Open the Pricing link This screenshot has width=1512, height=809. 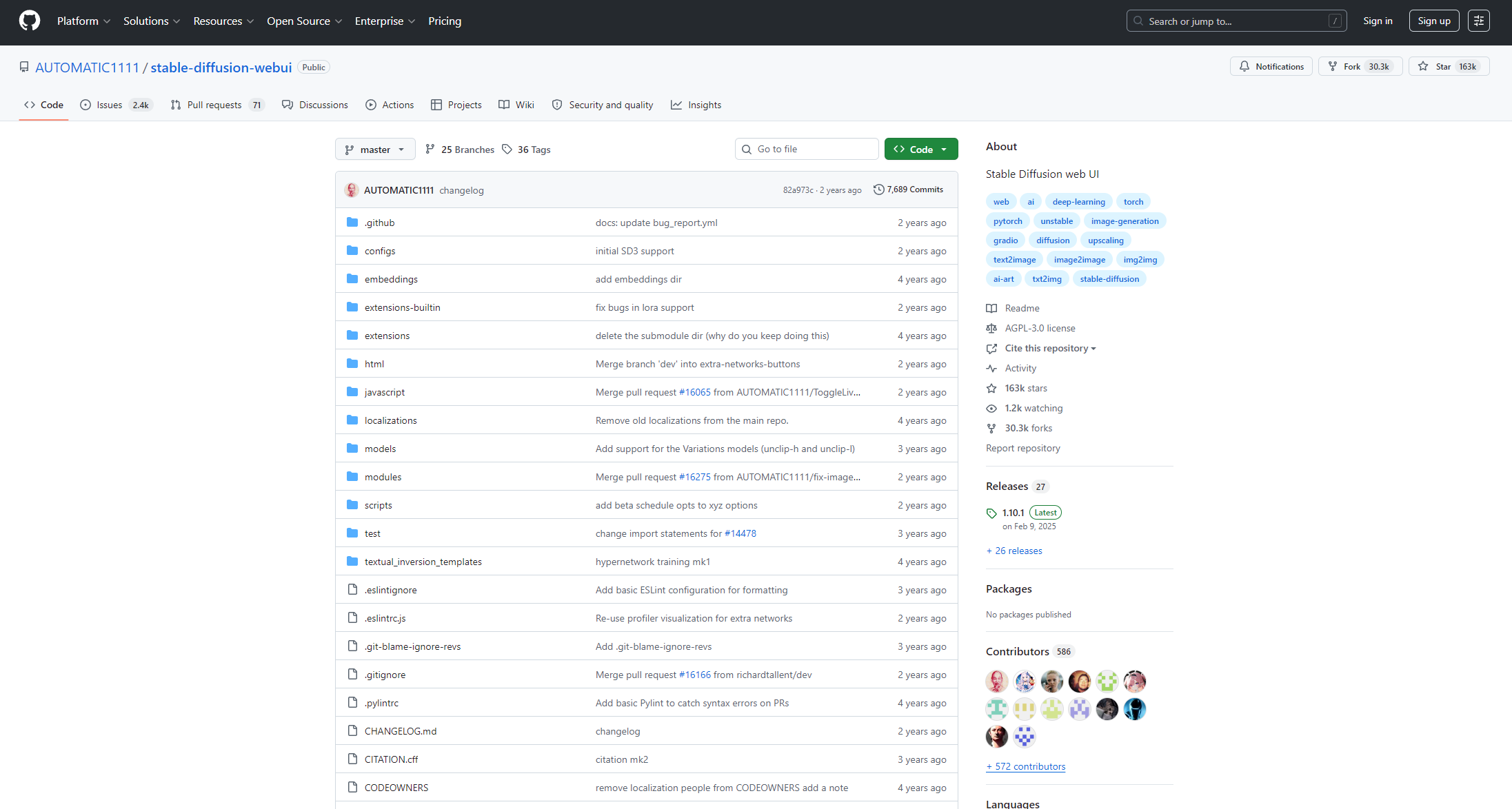(445, 21)
